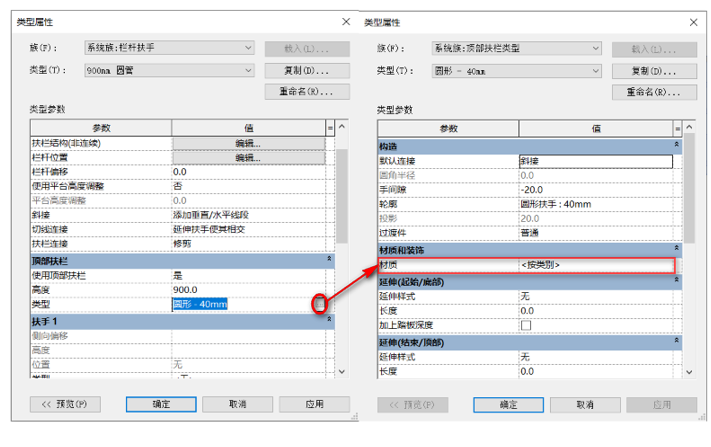
Task: Click the 默认连接 value field 斜接
Action: pos(595,161)
